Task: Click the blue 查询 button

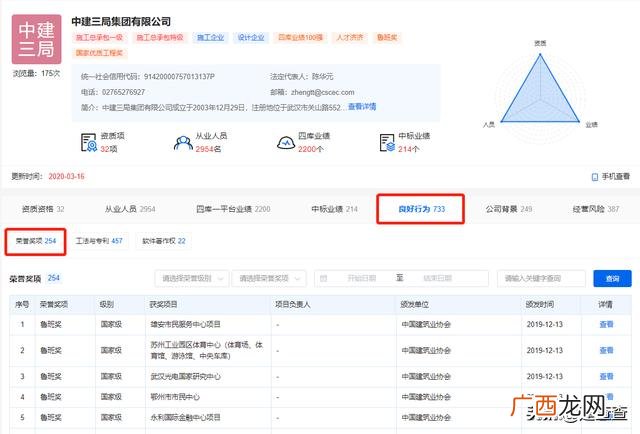Action: pos(612,278)
